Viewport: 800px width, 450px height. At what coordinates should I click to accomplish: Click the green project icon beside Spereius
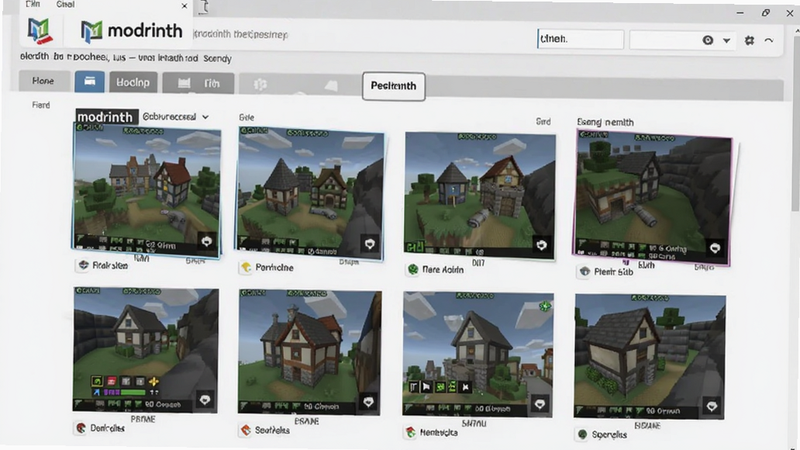(x=582, y=435)
